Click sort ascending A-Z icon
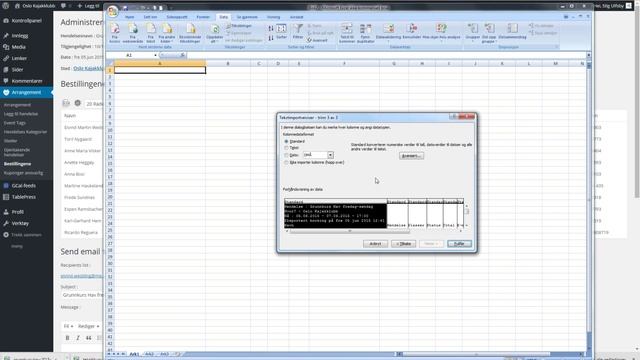640x360 pixels. 271,28
